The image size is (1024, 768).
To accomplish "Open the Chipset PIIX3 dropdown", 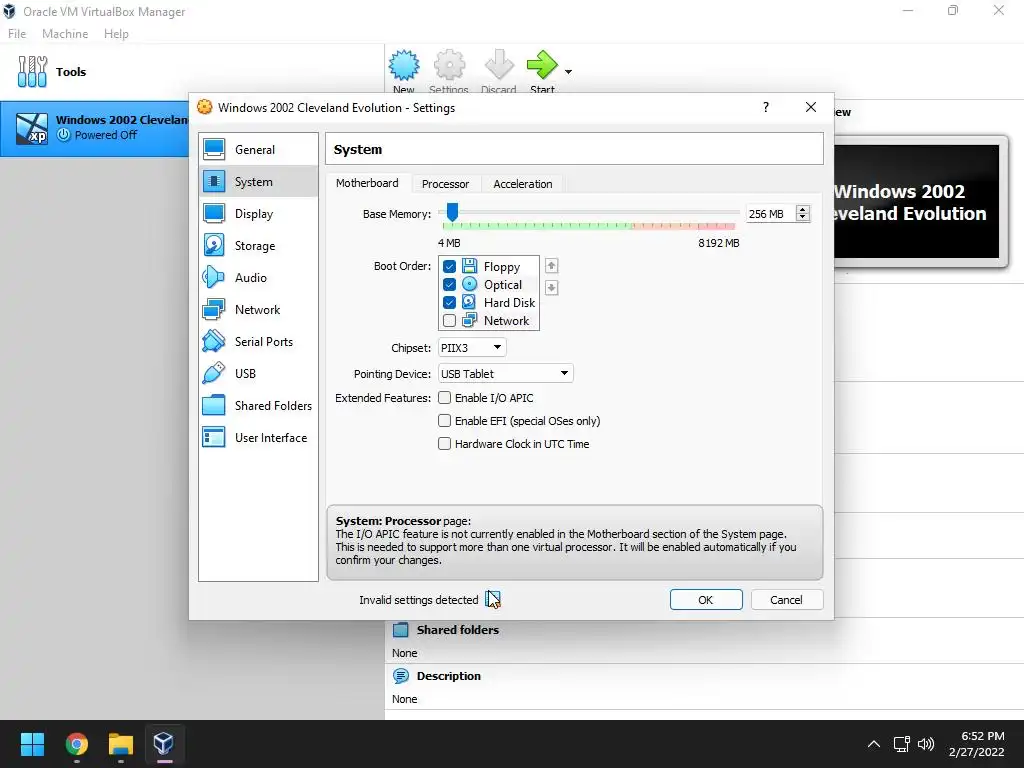I will (472, 347).
